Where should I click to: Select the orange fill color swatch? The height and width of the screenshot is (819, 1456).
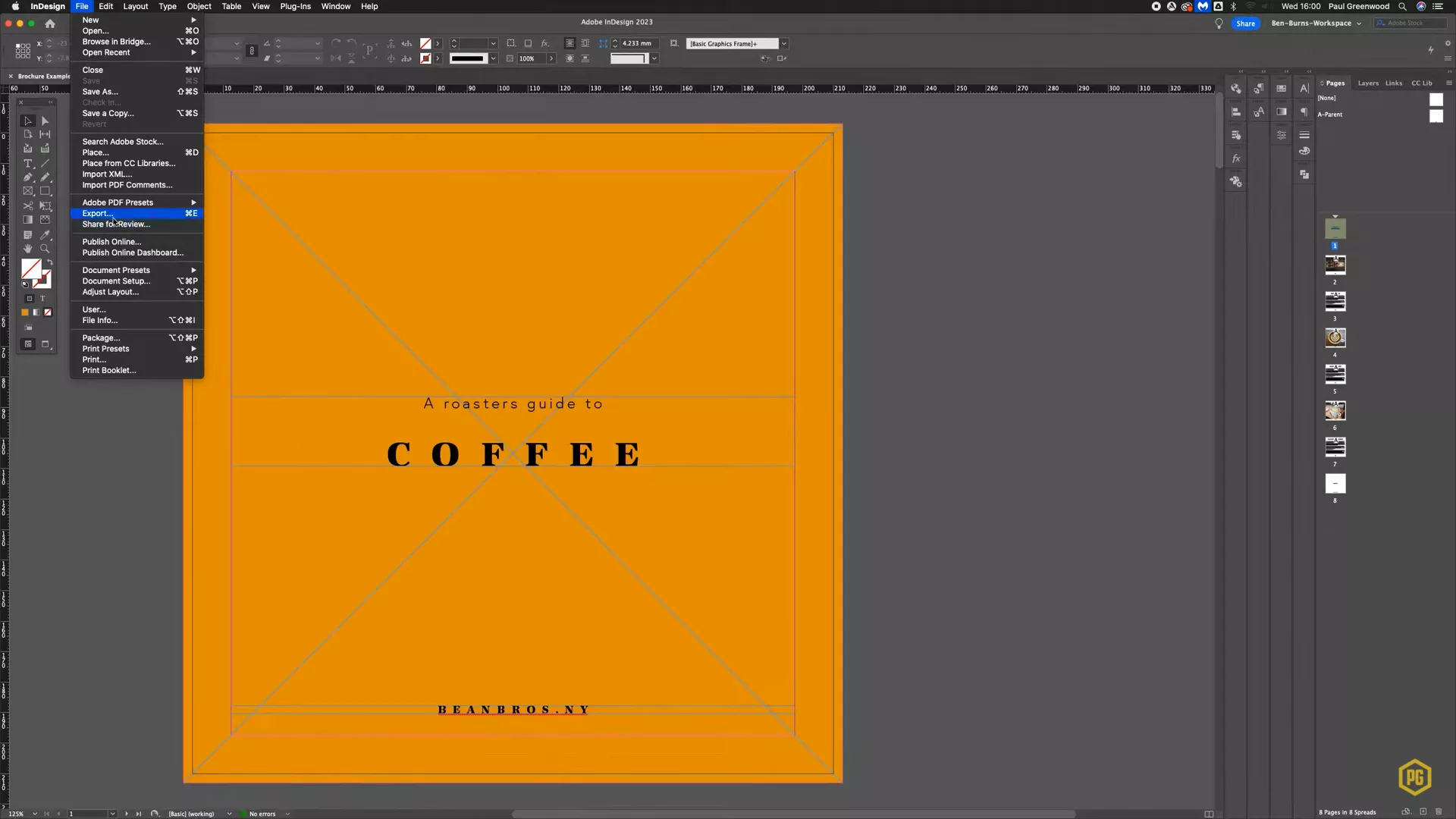point(24,312)
